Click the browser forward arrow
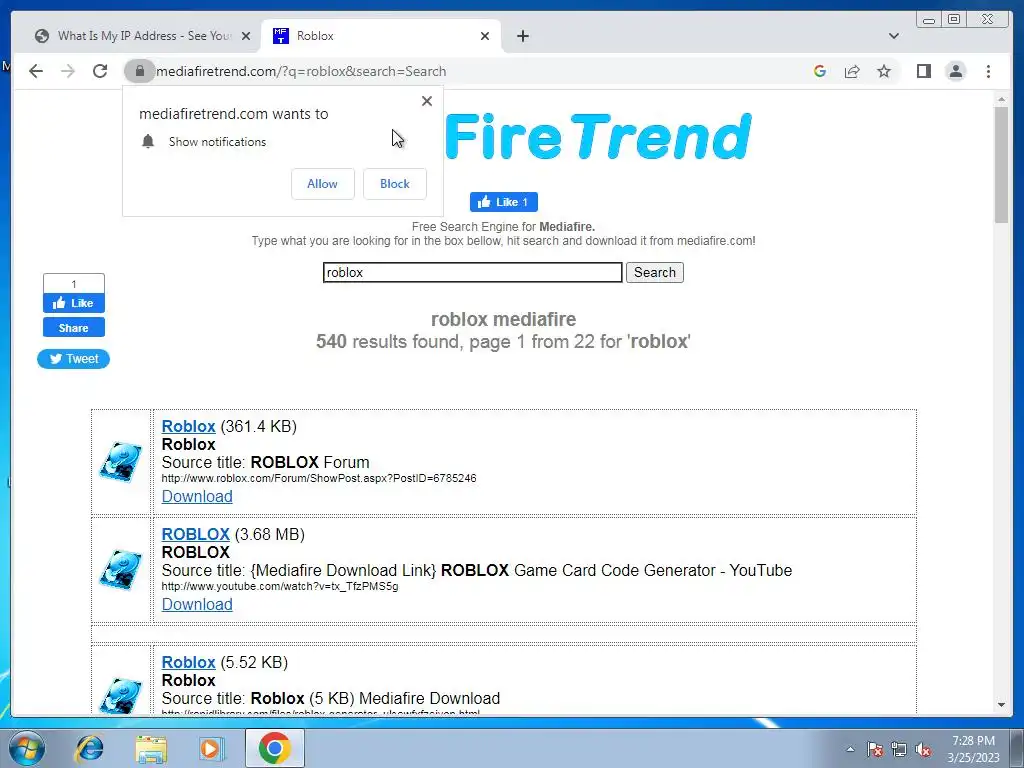This screenshot has height=768, width=1024. pos(68,71)
